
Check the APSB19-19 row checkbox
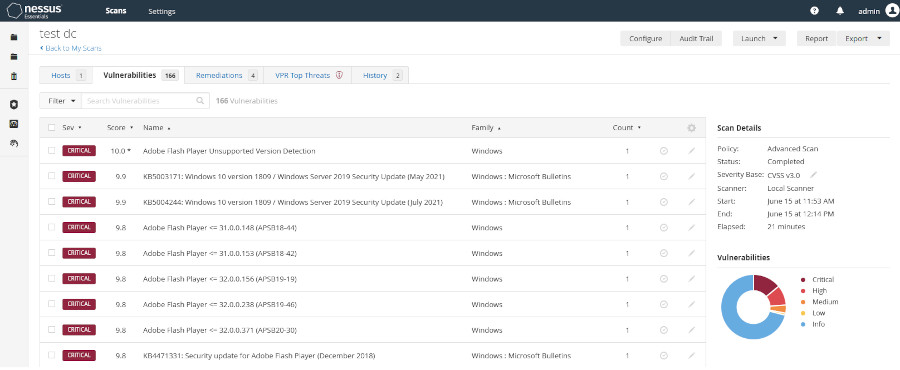click(52, 278)
